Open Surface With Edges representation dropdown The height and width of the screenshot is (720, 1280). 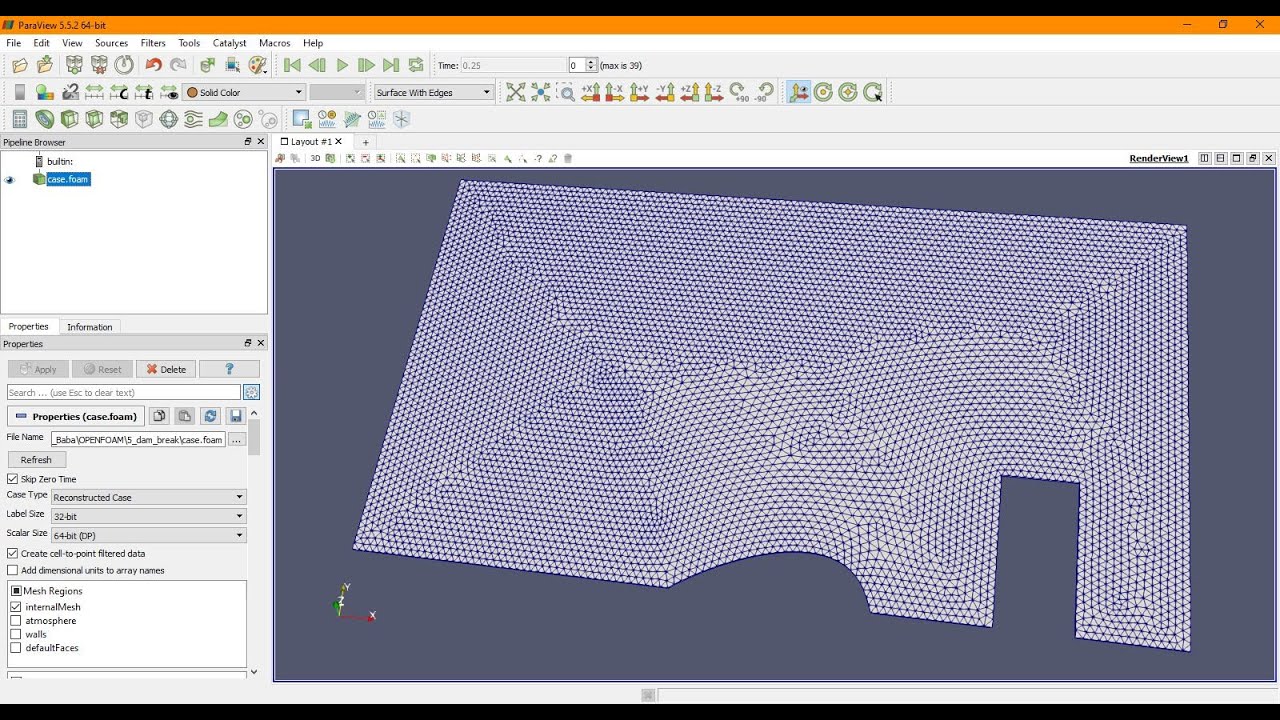[434, 92]
